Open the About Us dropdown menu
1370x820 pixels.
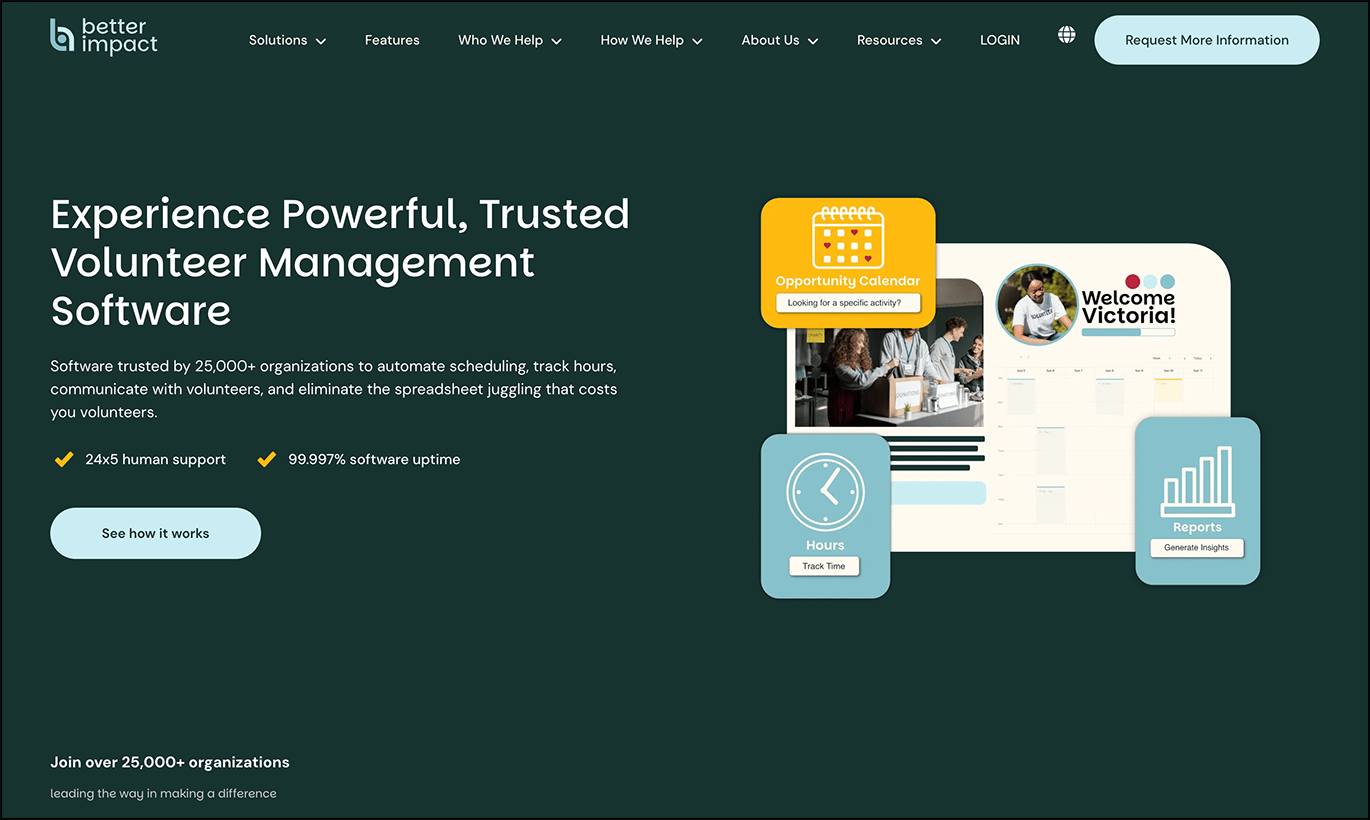[780, 40]
